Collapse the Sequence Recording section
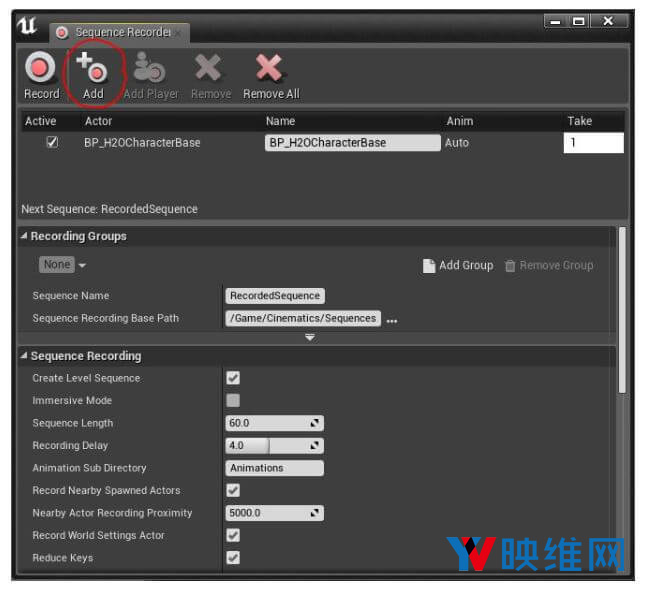Screen dimensions: 647x594 coord(24,356)
